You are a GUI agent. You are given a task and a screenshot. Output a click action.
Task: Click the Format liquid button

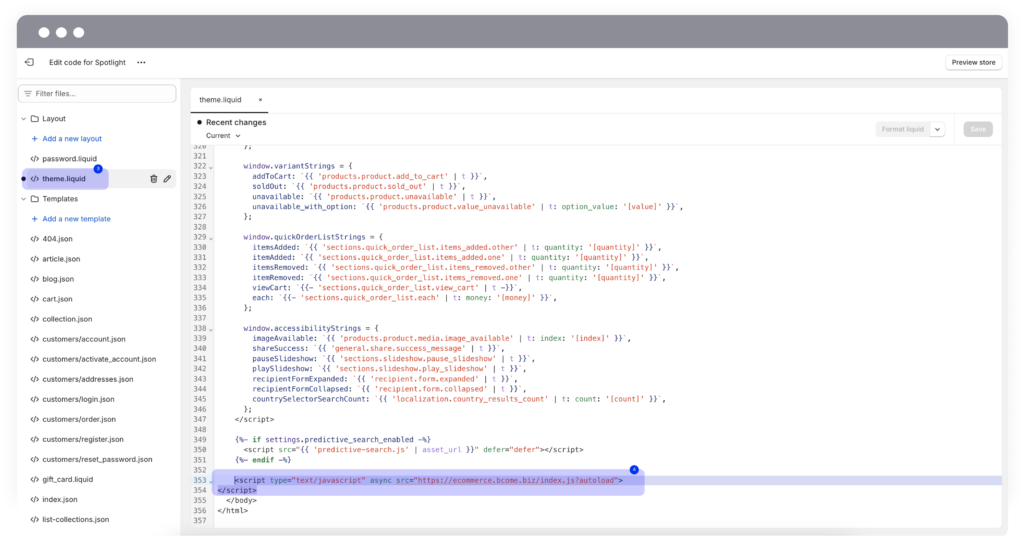903,129
